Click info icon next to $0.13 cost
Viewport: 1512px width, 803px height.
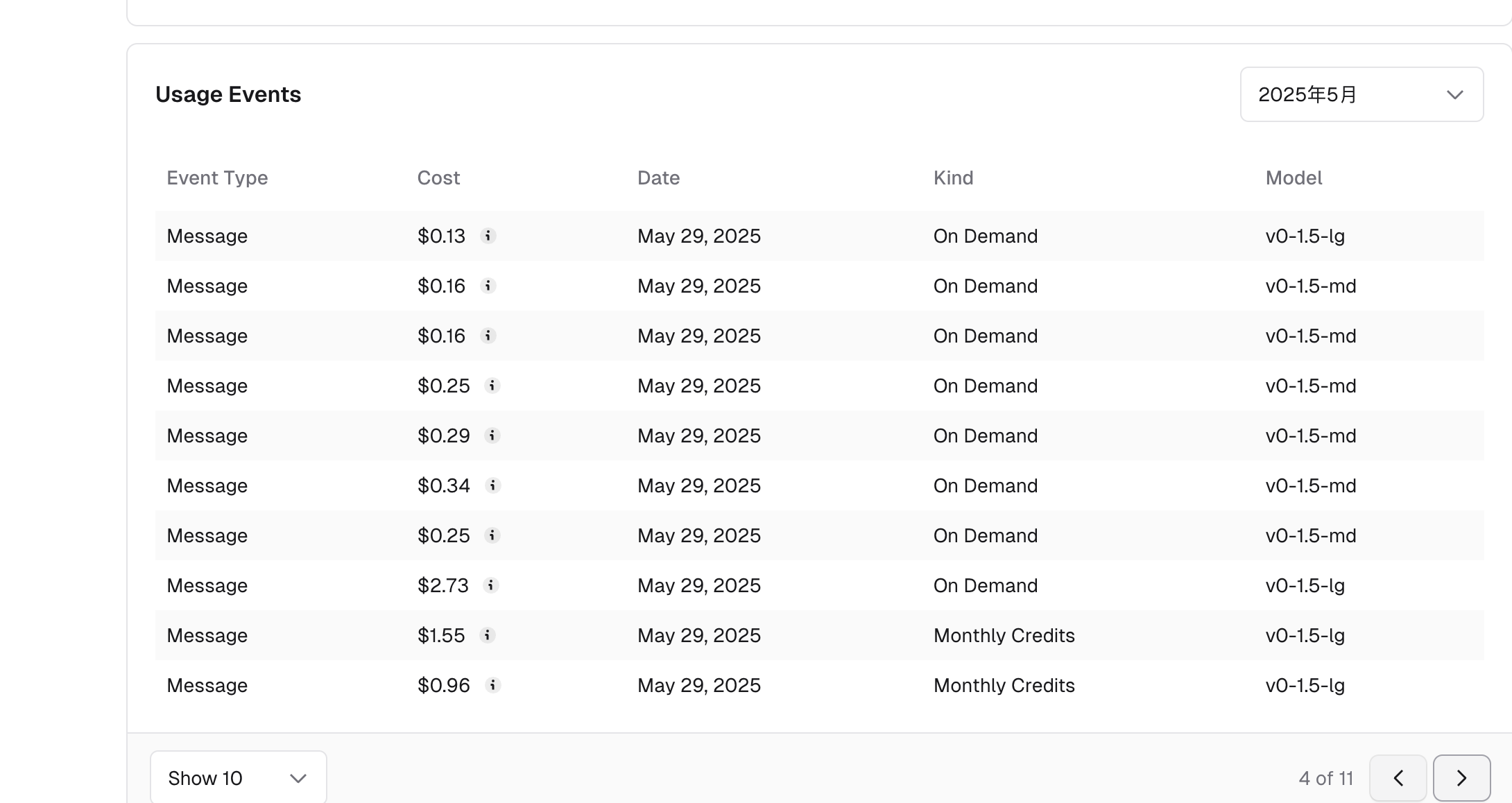(x=488, y=236)
